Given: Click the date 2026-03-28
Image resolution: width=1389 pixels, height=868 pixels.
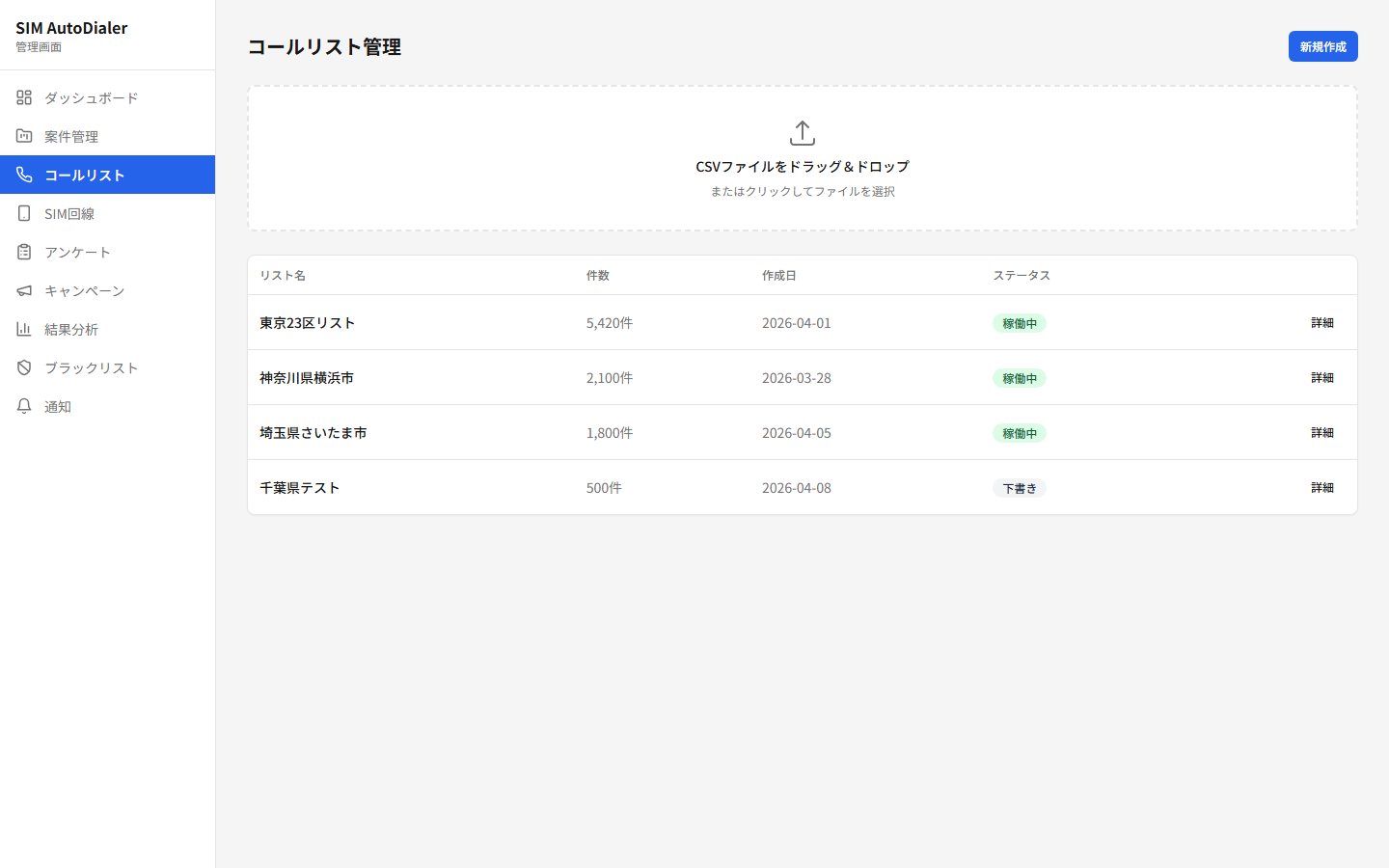Looking at the screenshot, I should click(x=797, y=378).
